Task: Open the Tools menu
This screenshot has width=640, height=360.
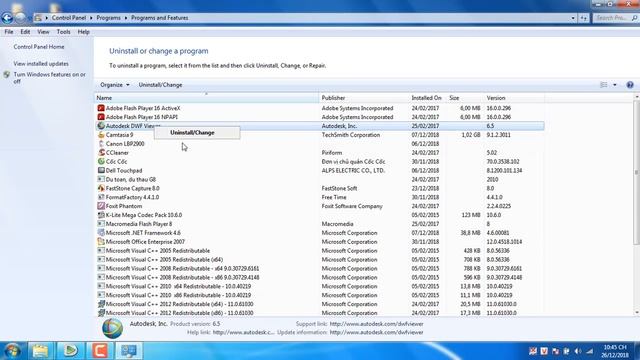Action: point(63,32)
